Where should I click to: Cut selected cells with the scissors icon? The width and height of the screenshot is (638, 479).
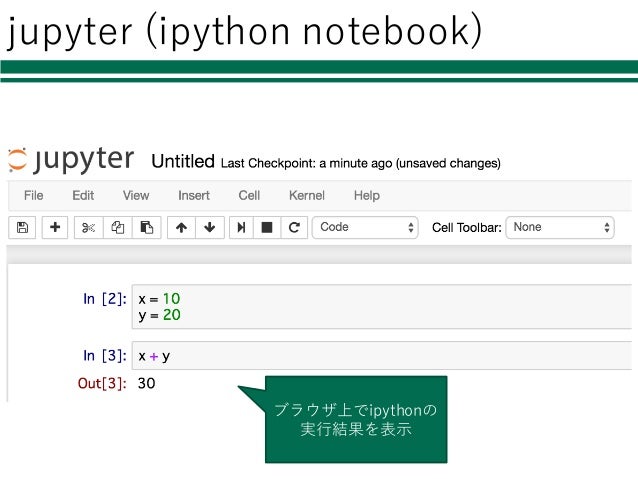[x=88, y=227]
